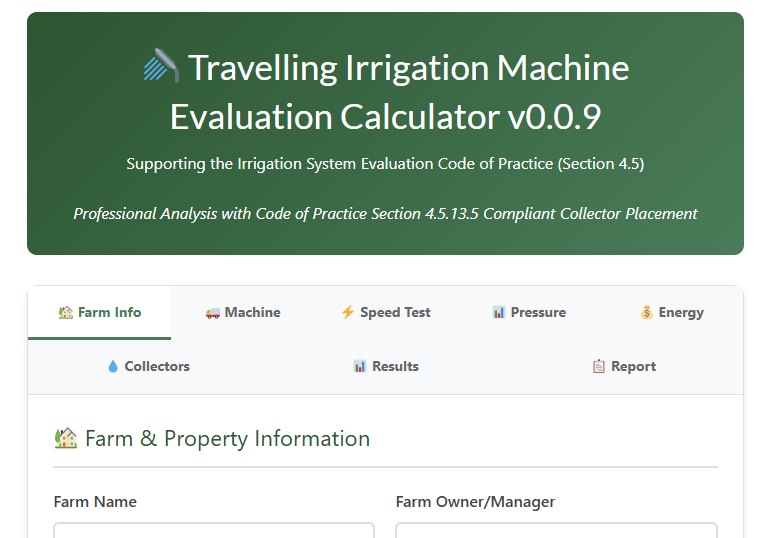Select the Report tab
Viewport: 771px width, 538px height.
click(625, 366)
